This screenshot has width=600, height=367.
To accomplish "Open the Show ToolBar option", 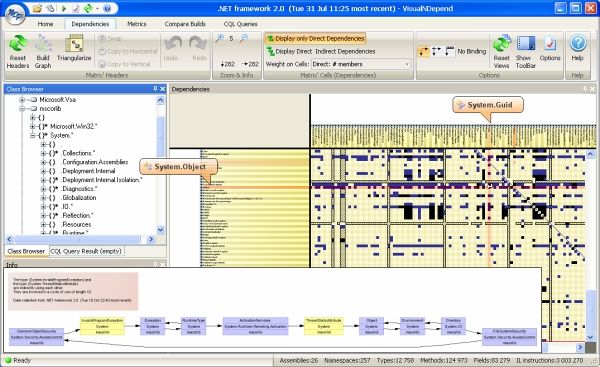I will (526, 44).
